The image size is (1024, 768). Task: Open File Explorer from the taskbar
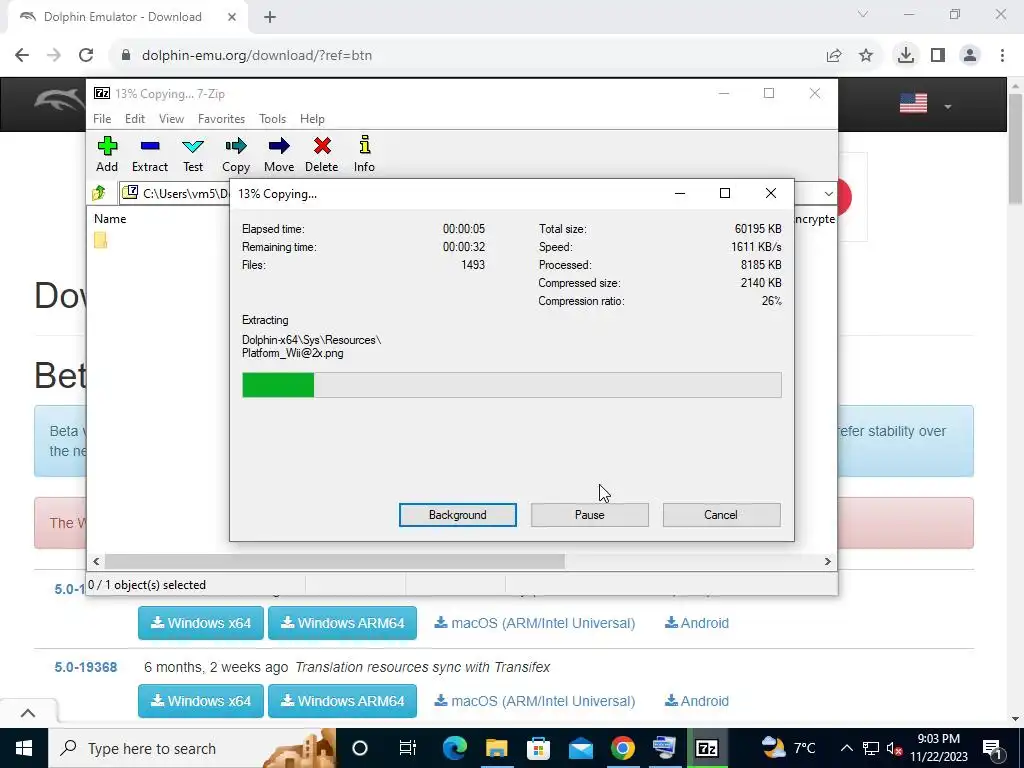pyautogui.click(x=496, y=748)
